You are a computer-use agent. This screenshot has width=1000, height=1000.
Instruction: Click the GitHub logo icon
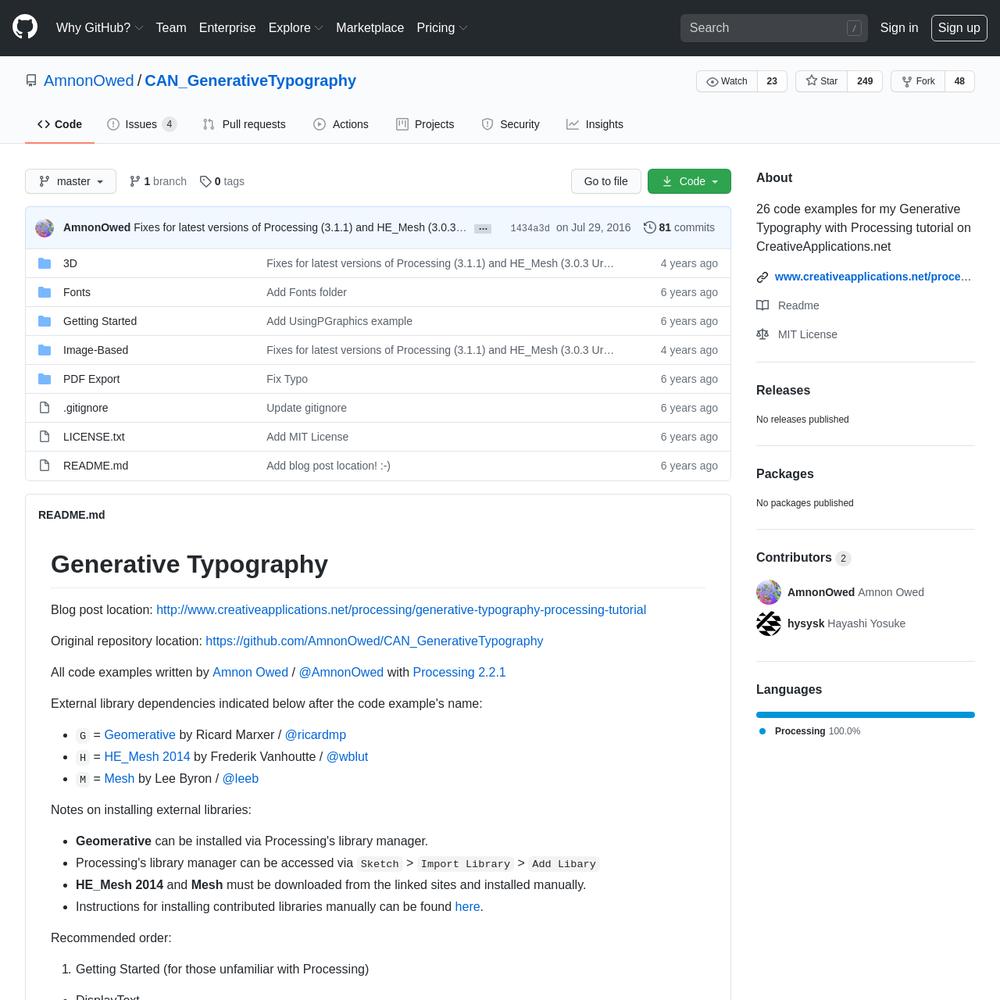pos(25,27)
